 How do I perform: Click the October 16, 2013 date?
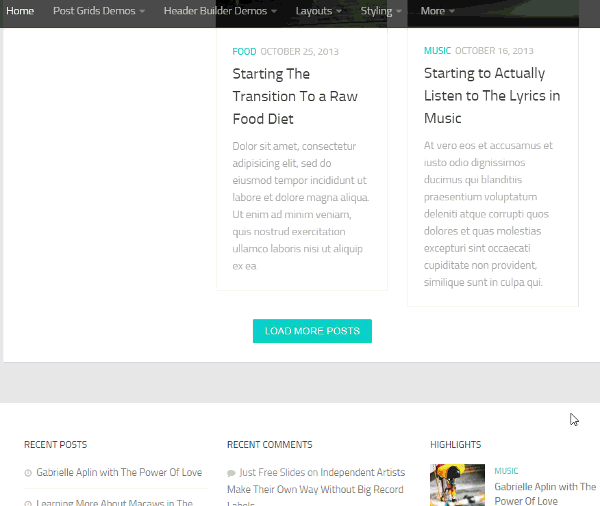pos(494,51)
